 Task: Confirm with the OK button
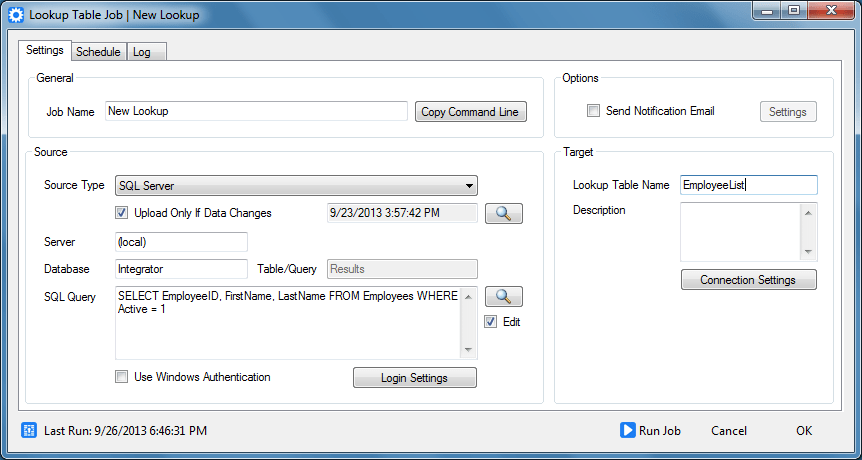click(x=804, y=431)
